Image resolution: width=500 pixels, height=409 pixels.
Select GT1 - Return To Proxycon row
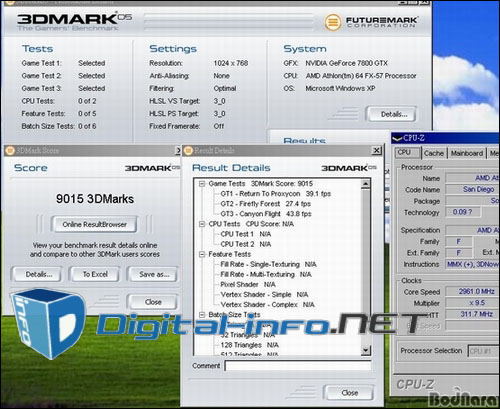(x=275, y=194)
